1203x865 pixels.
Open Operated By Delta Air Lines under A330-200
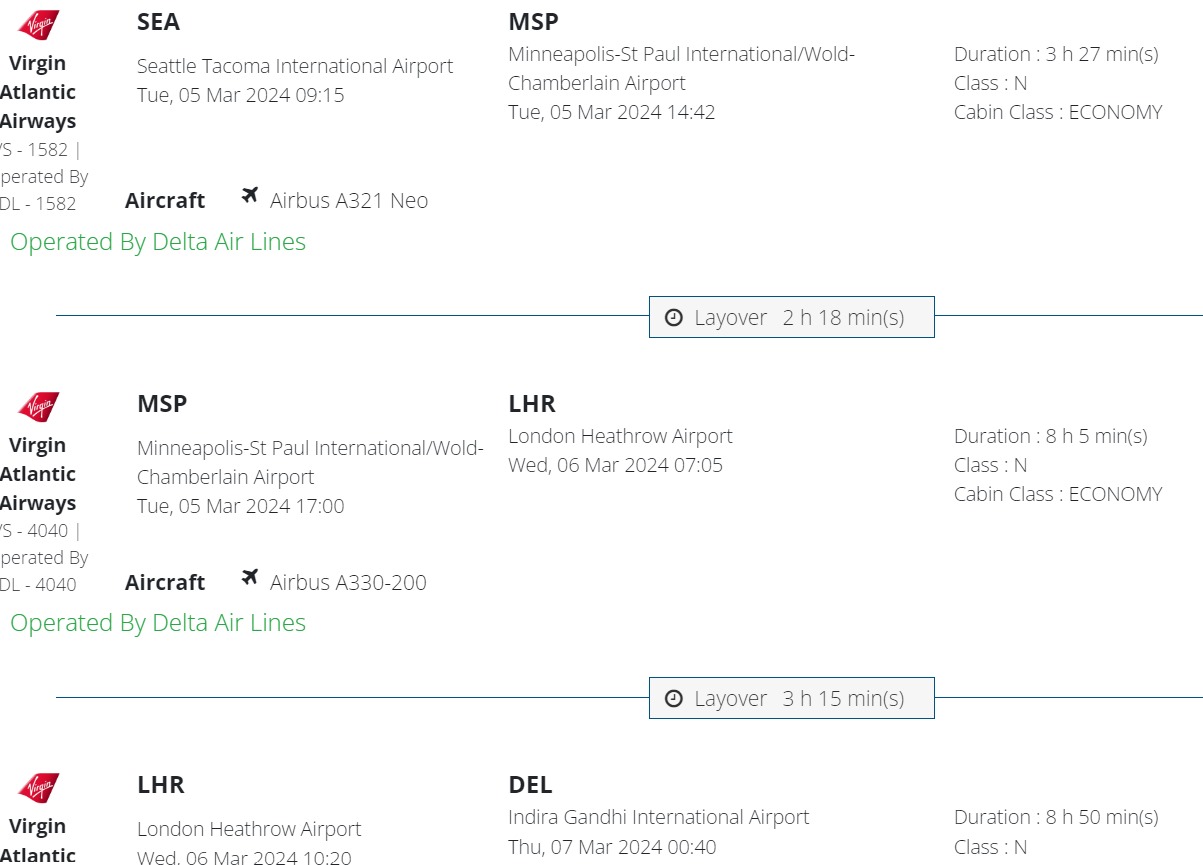(158, 623)
